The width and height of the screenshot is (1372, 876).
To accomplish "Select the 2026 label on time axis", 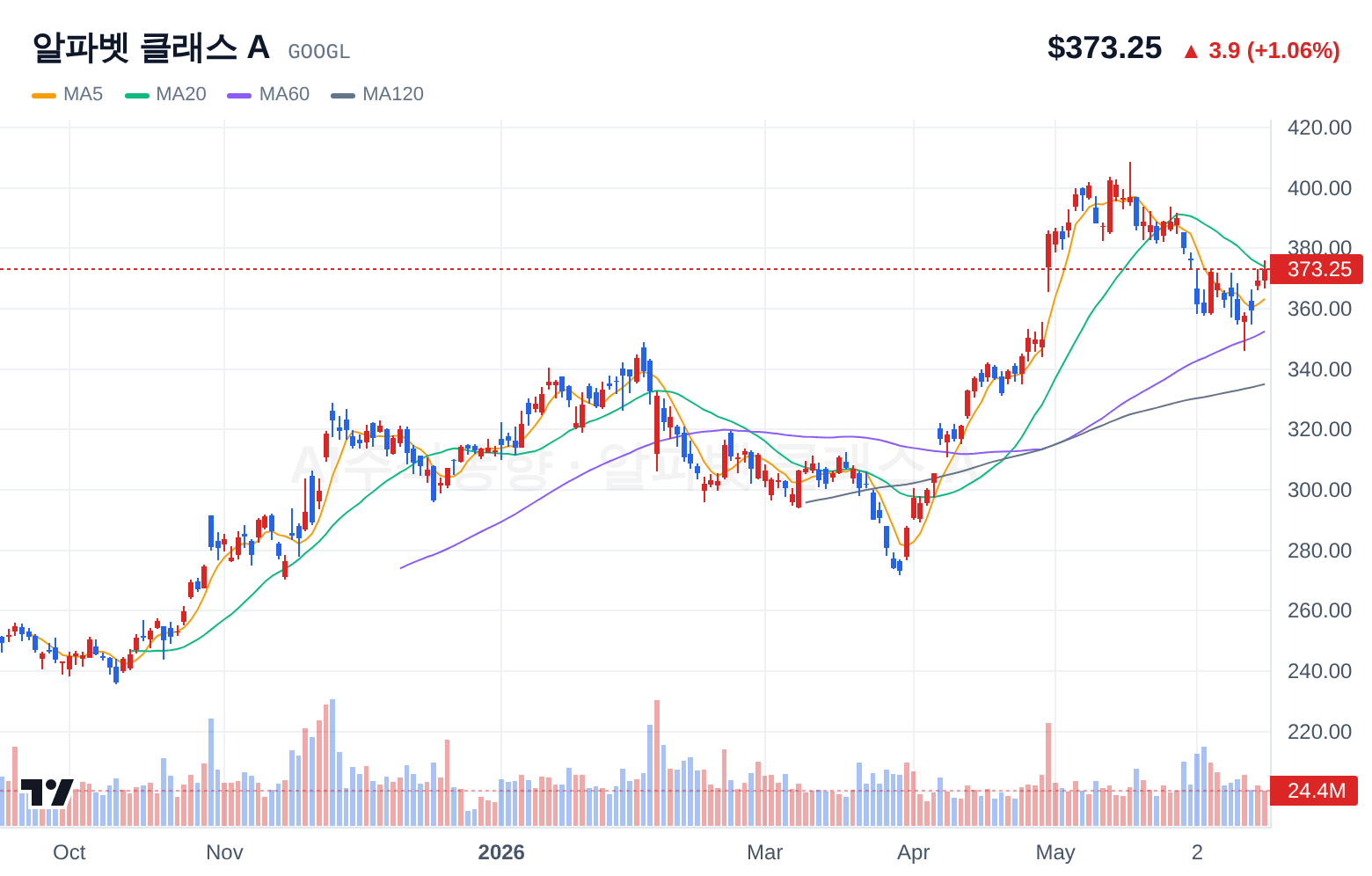I will [x=501, y=852].
